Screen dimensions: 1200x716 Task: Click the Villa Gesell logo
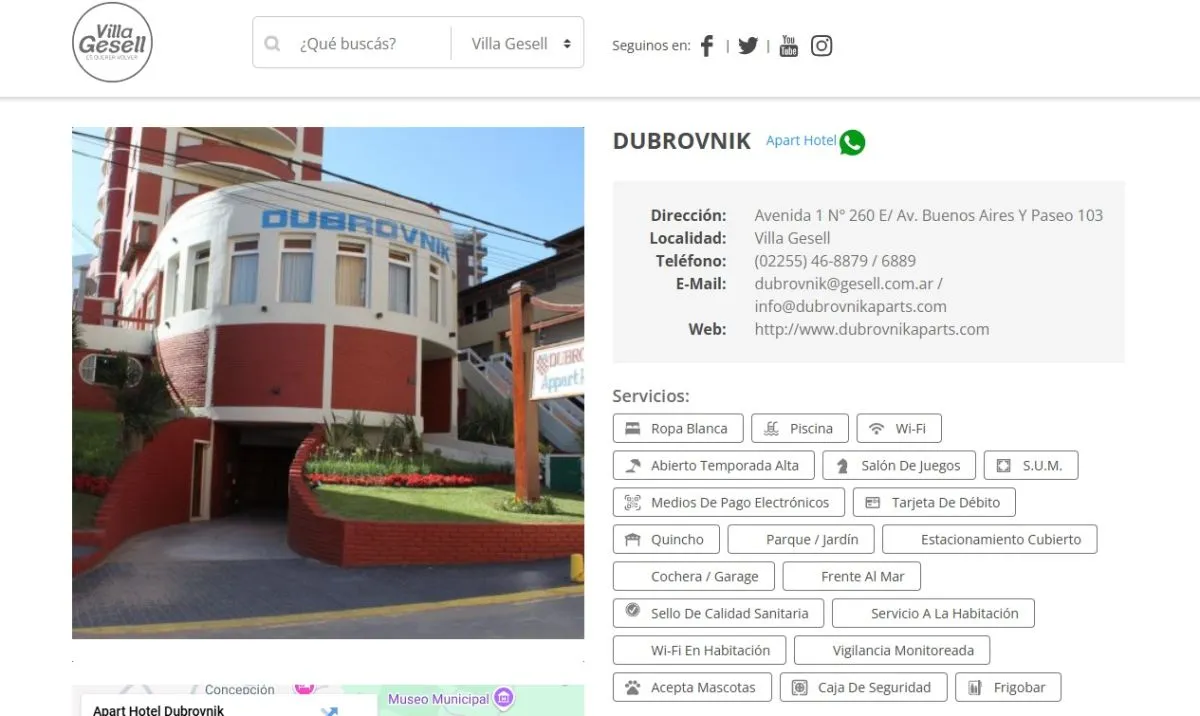coord(113,43)
